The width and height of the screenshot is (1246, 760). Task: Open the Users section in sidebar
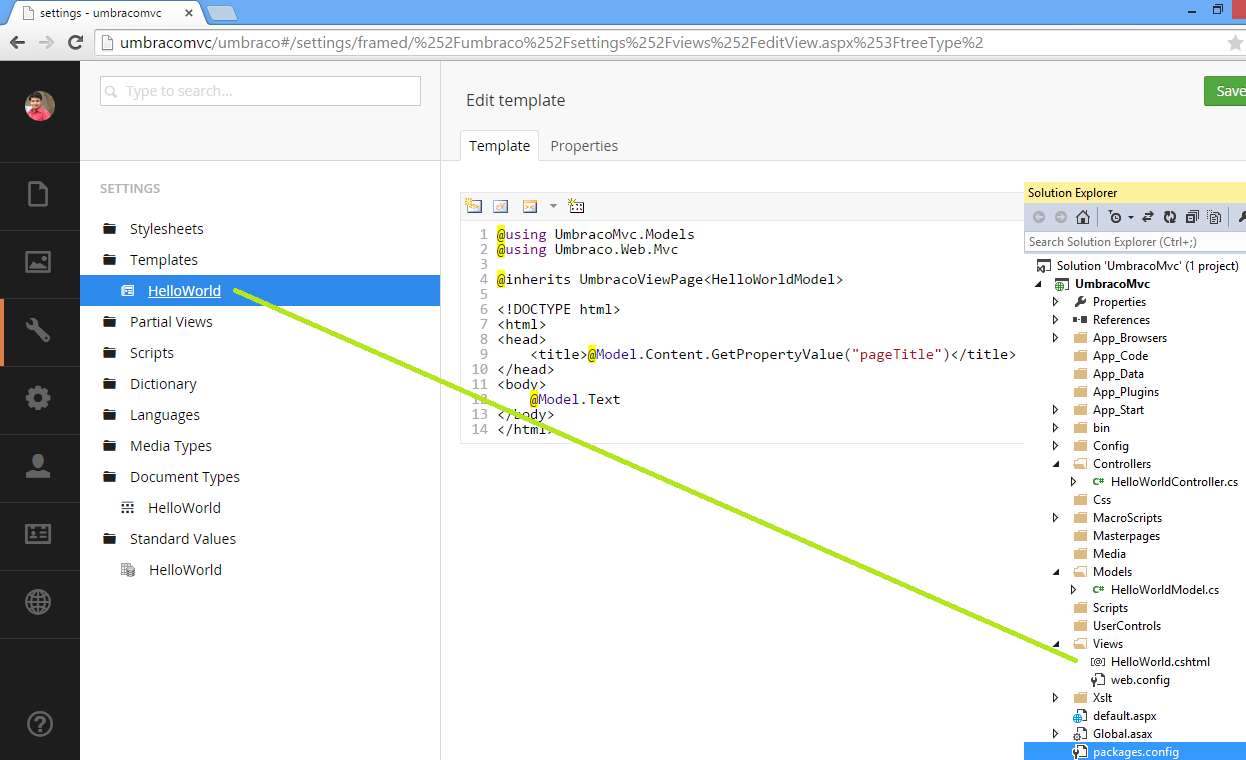40,466
